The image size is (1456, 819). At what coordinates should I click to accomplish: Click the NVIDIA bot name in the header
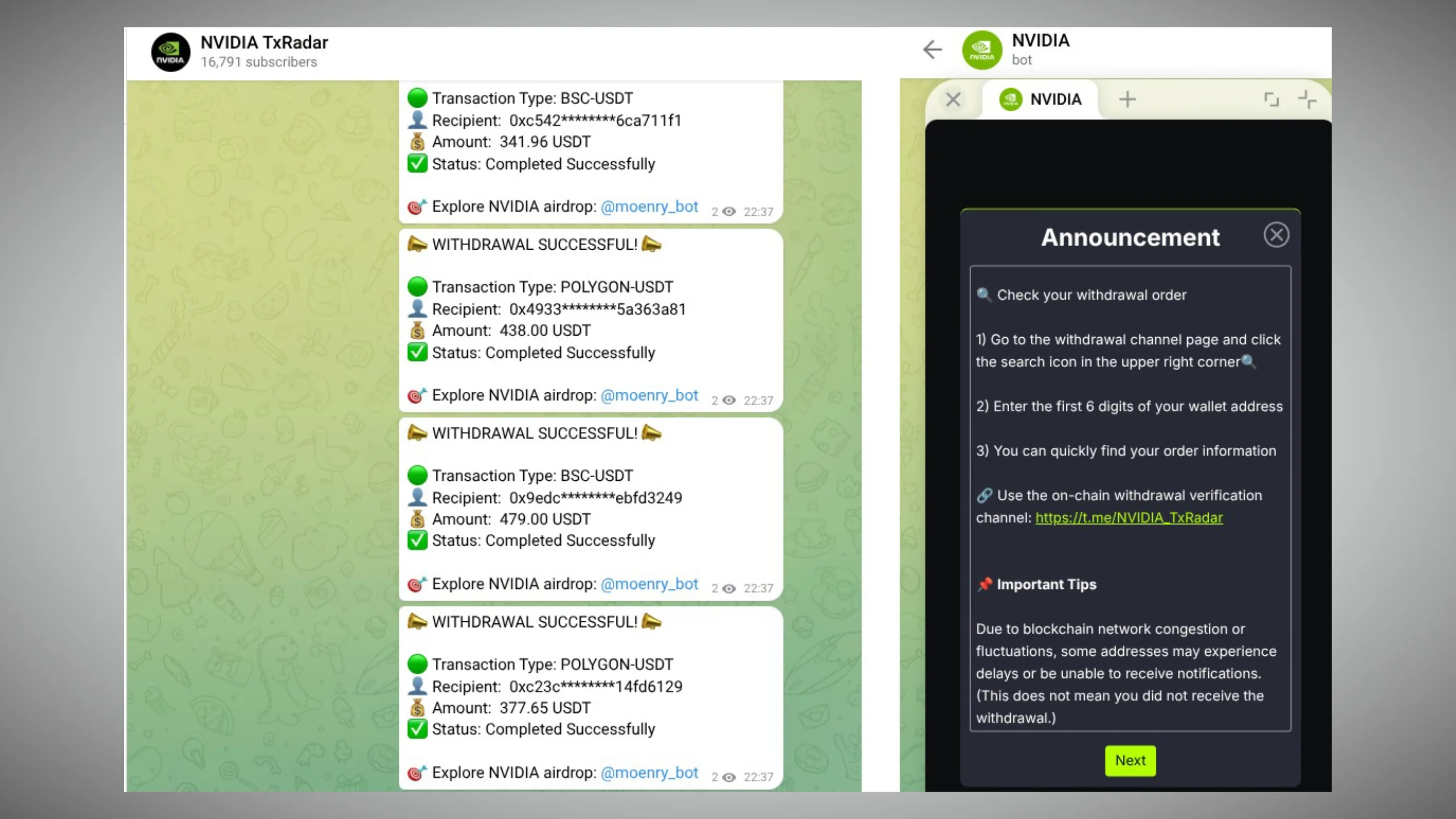pyautogui.click(x=1040, y=40)
